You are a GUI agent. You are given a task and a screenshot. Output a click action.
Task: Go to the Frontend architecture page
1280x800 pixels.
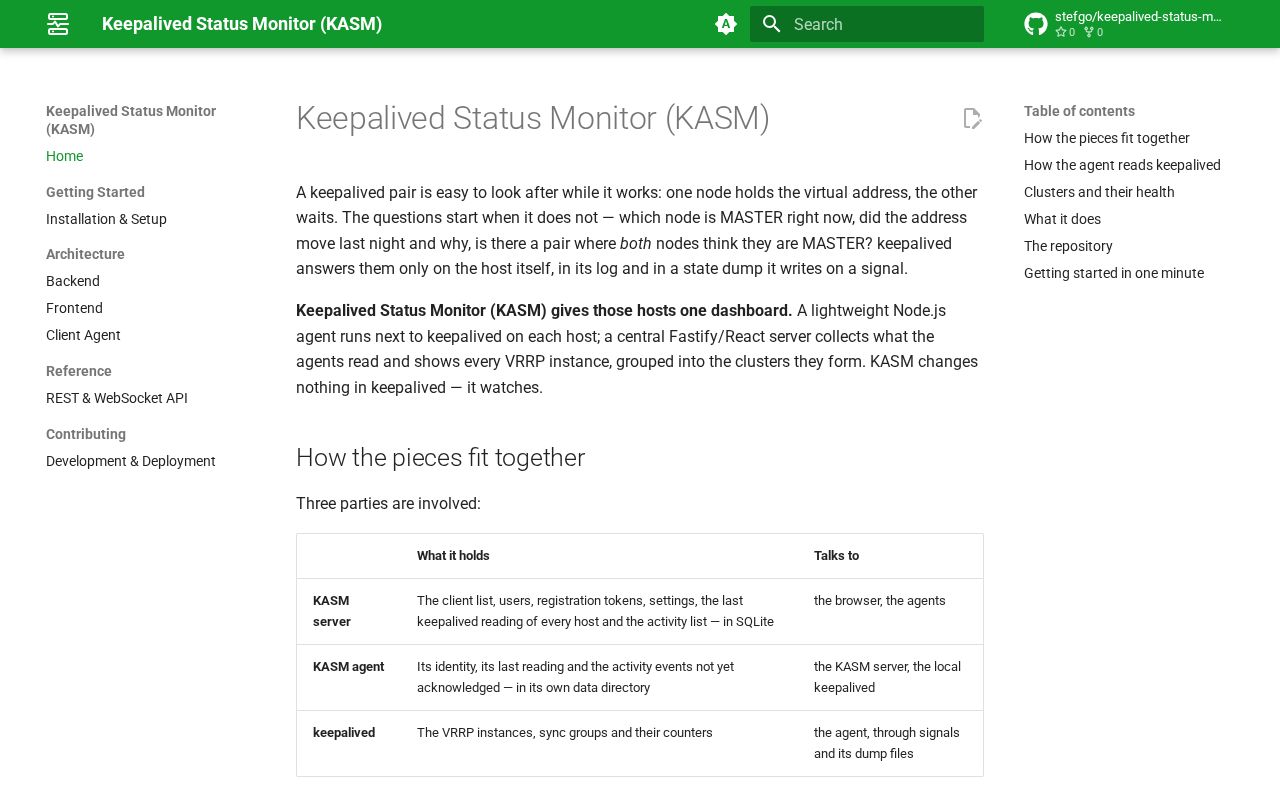[x=74, y=308]
